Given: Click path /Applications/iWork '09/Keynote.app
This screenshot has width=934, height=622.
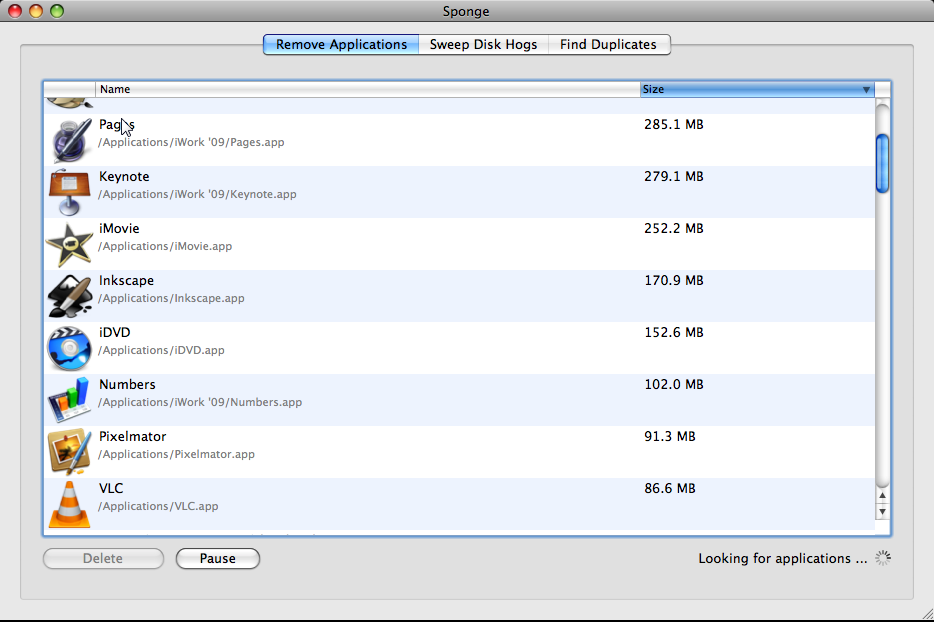Looking at the screenshot, I should 197,194.
